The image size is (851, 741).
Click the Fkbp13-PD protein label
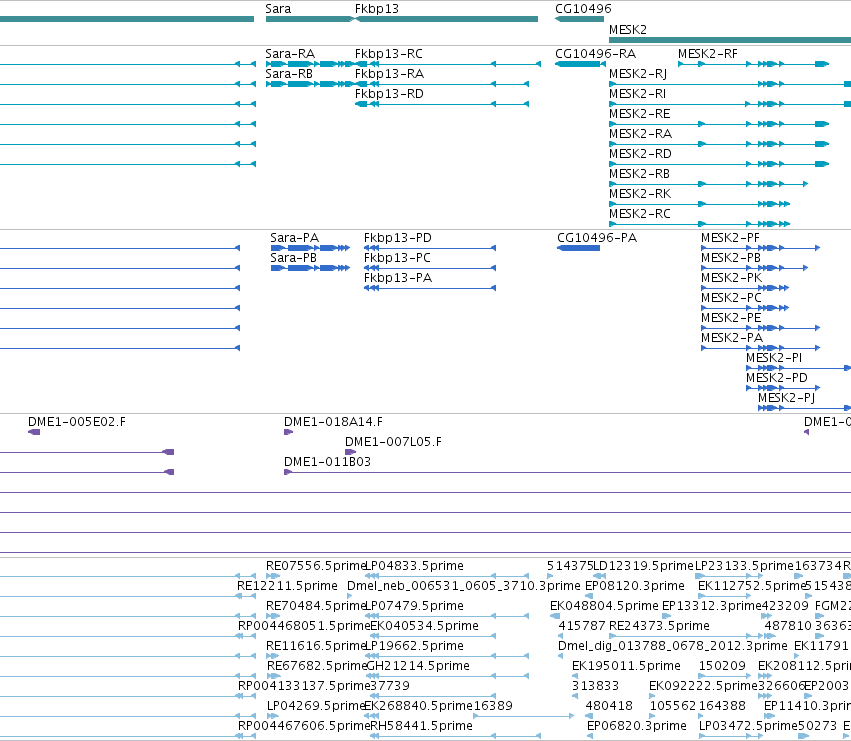(x=398, y=238)
